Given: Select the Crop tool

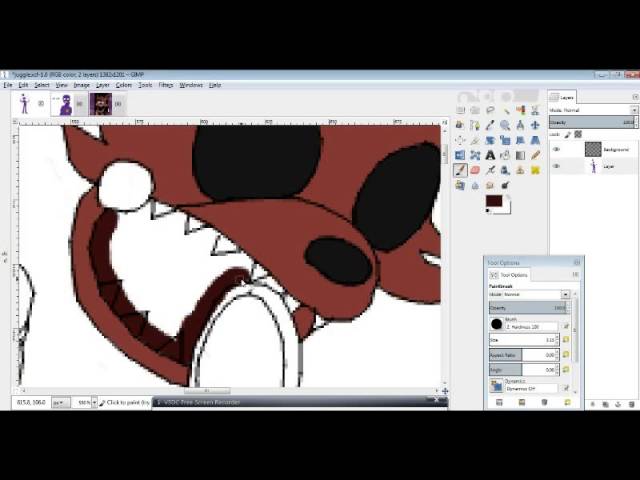Looking at the screenshot, I should point(475,140).
